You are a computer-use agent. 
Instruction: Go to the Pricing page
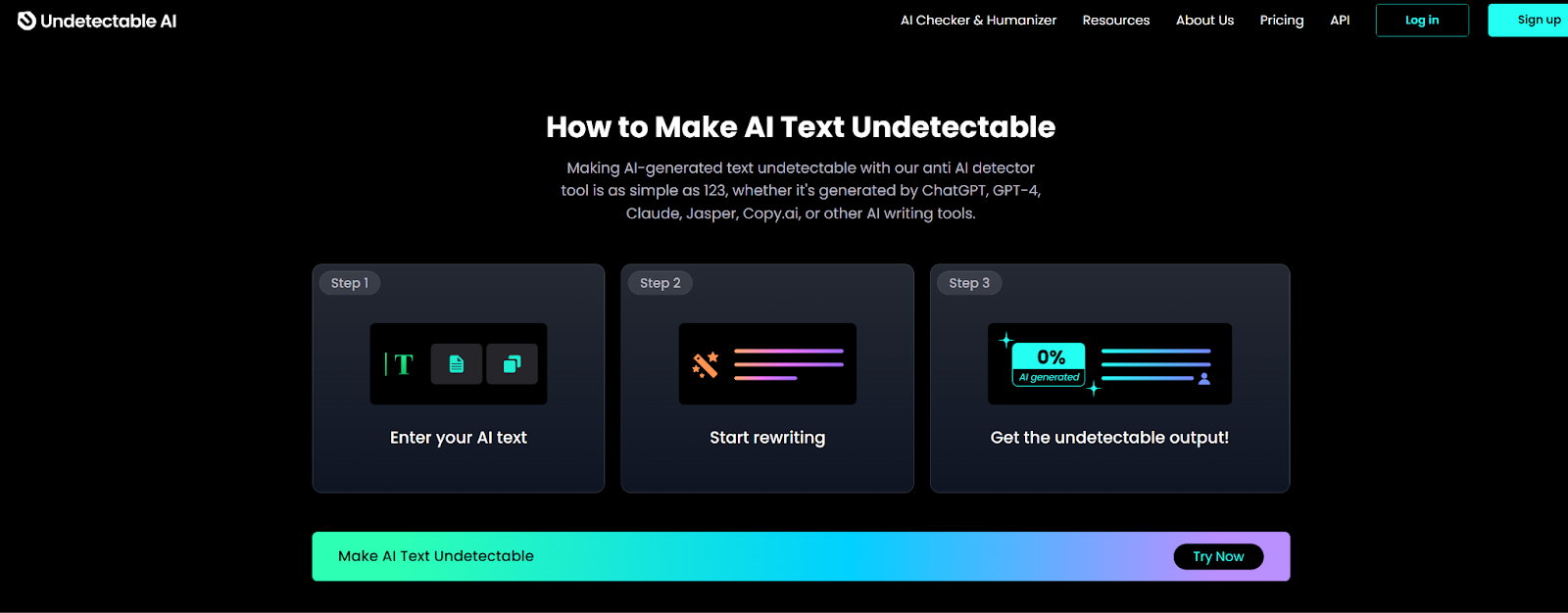pos(1282,20)
